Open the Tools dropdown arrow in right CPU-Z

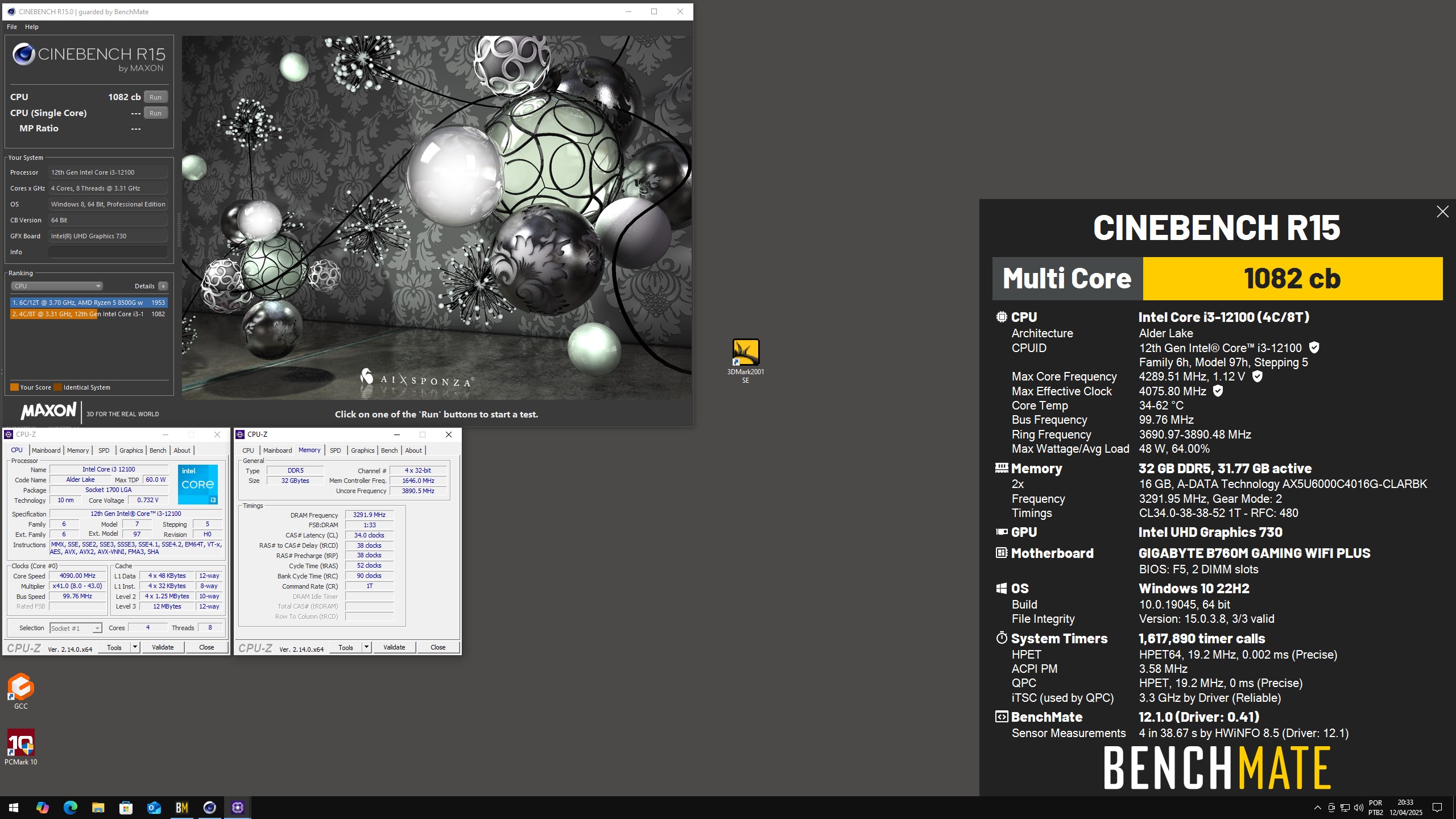click(x=366, y=647)
